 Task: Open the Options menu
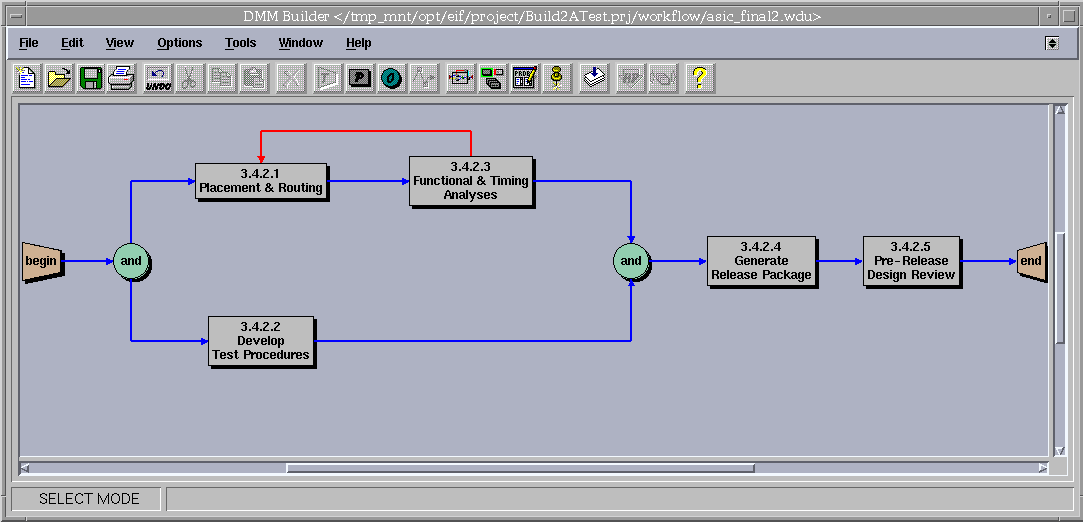pos(179,43)
